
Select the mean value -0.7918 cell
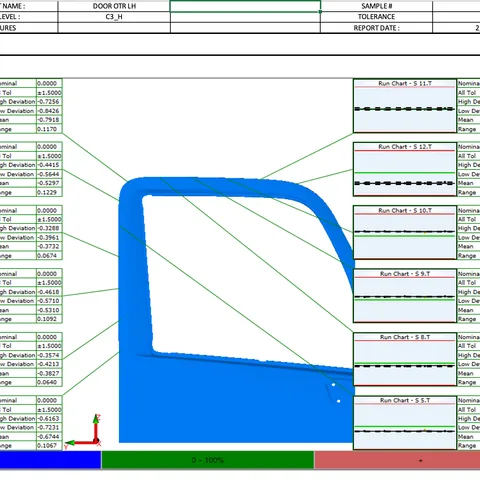click(49, 120)
